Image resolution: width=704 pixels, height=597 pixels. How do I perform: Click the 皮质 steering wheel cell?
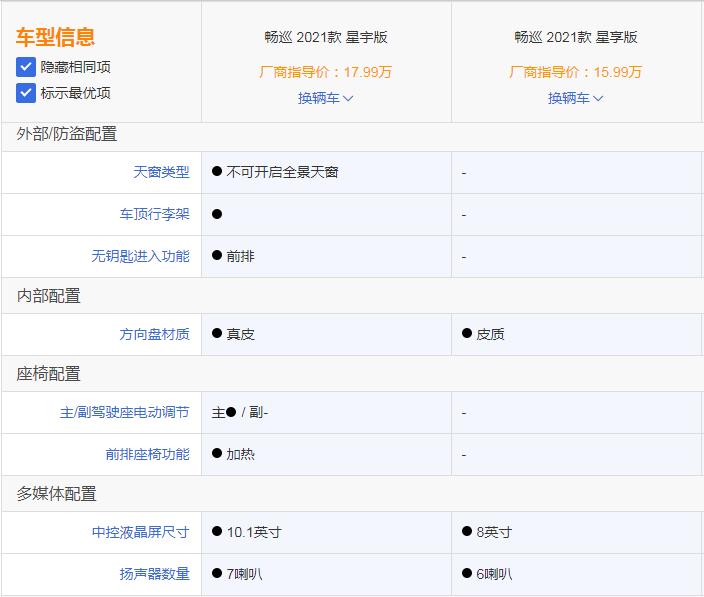coord(576,334)
